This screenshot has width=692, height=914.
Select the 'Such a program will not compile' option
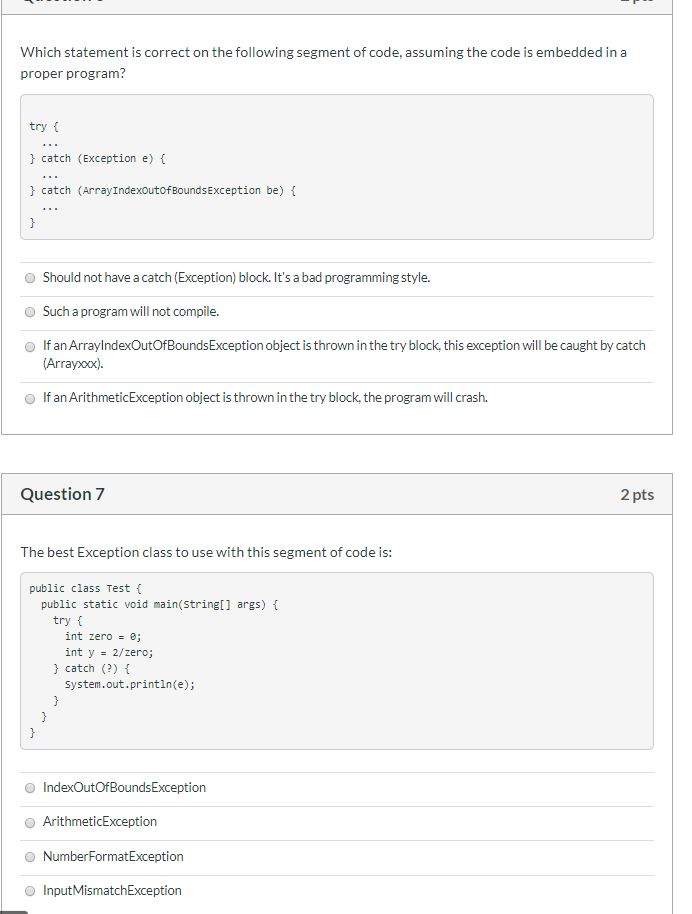[x=30, y=311]
